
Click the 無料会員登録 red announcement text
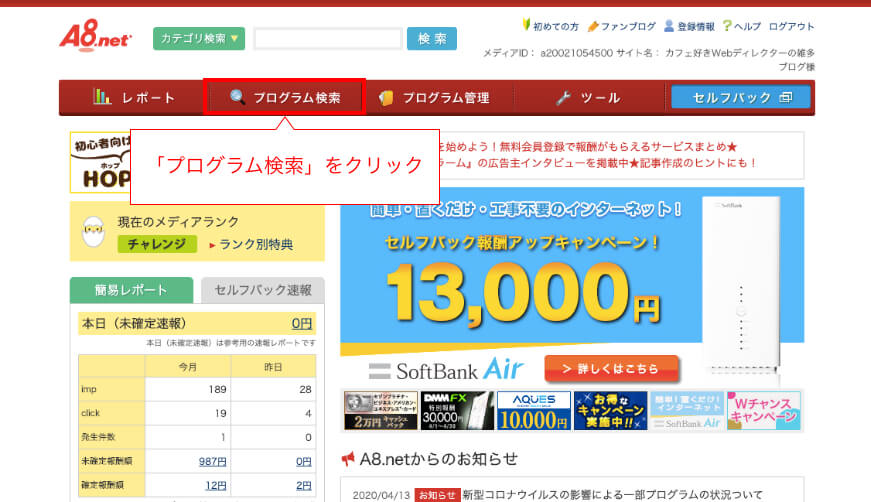click(x=589, y=147)
